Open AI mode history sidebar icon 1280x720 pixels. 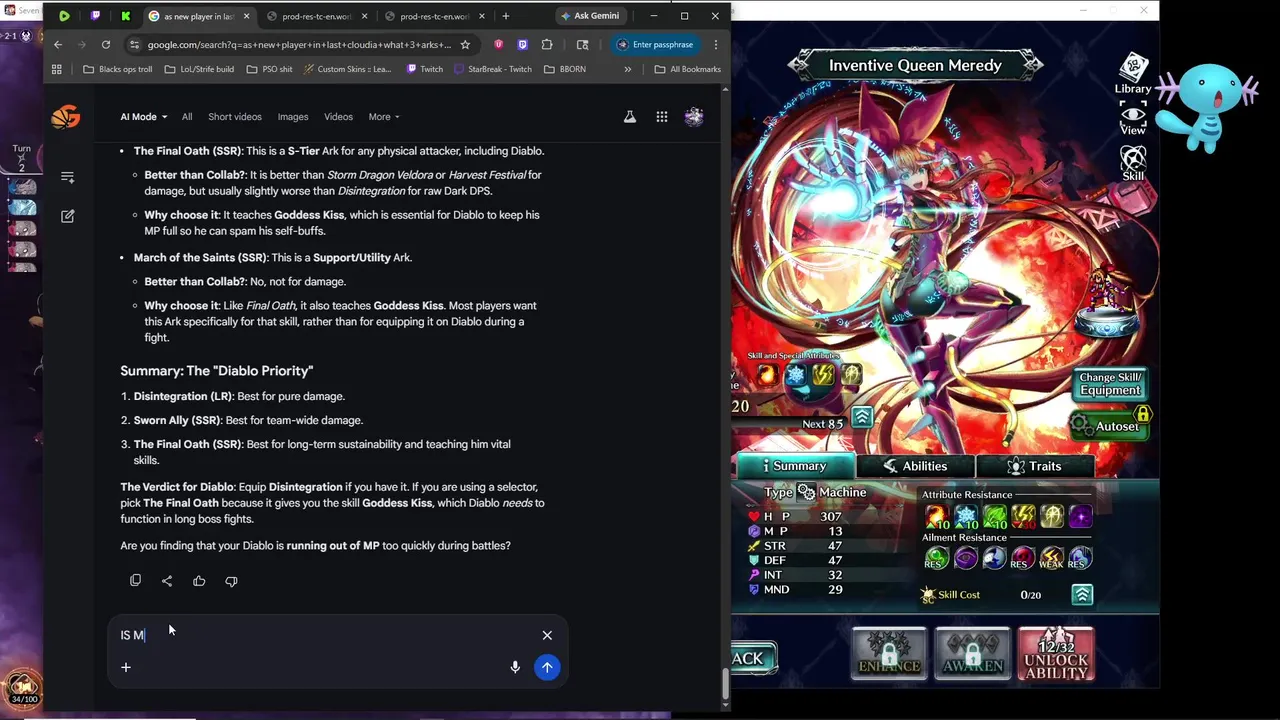(68, 177)
